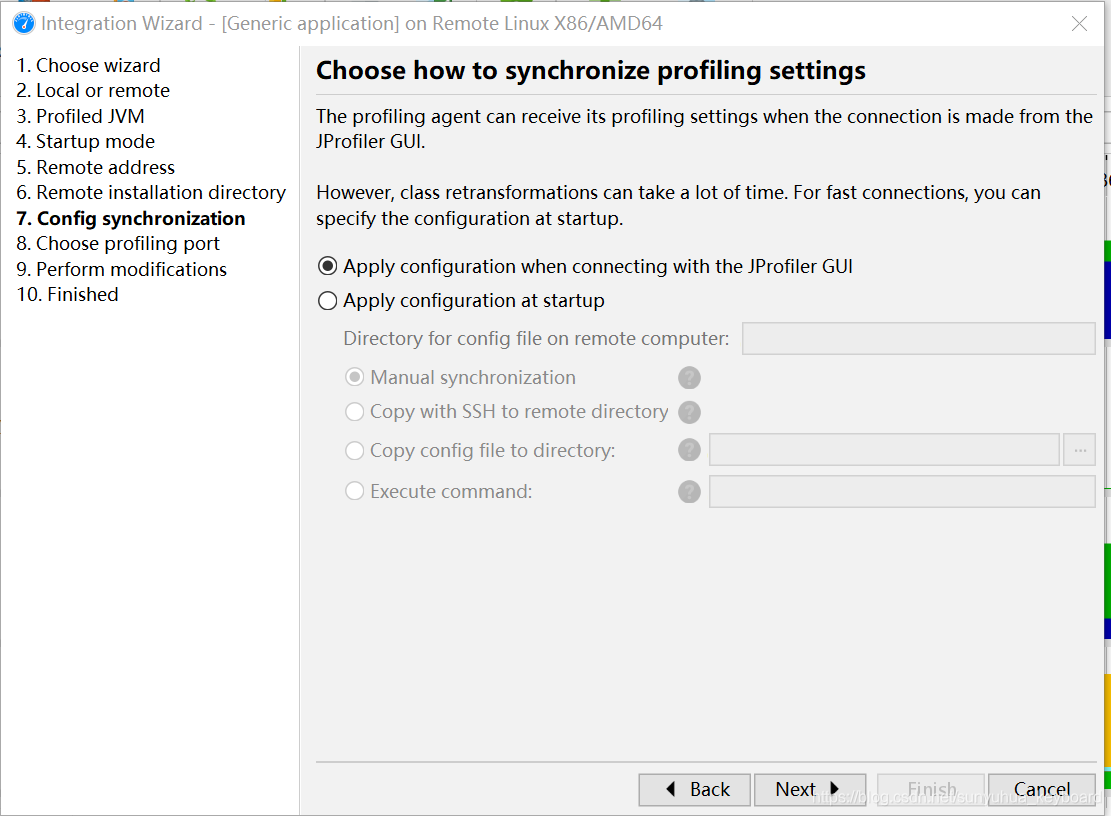Image resolution: width=1111 pixels, height=816 pixels.
Task: Cancel the integration wizard
Action: 1041,789
